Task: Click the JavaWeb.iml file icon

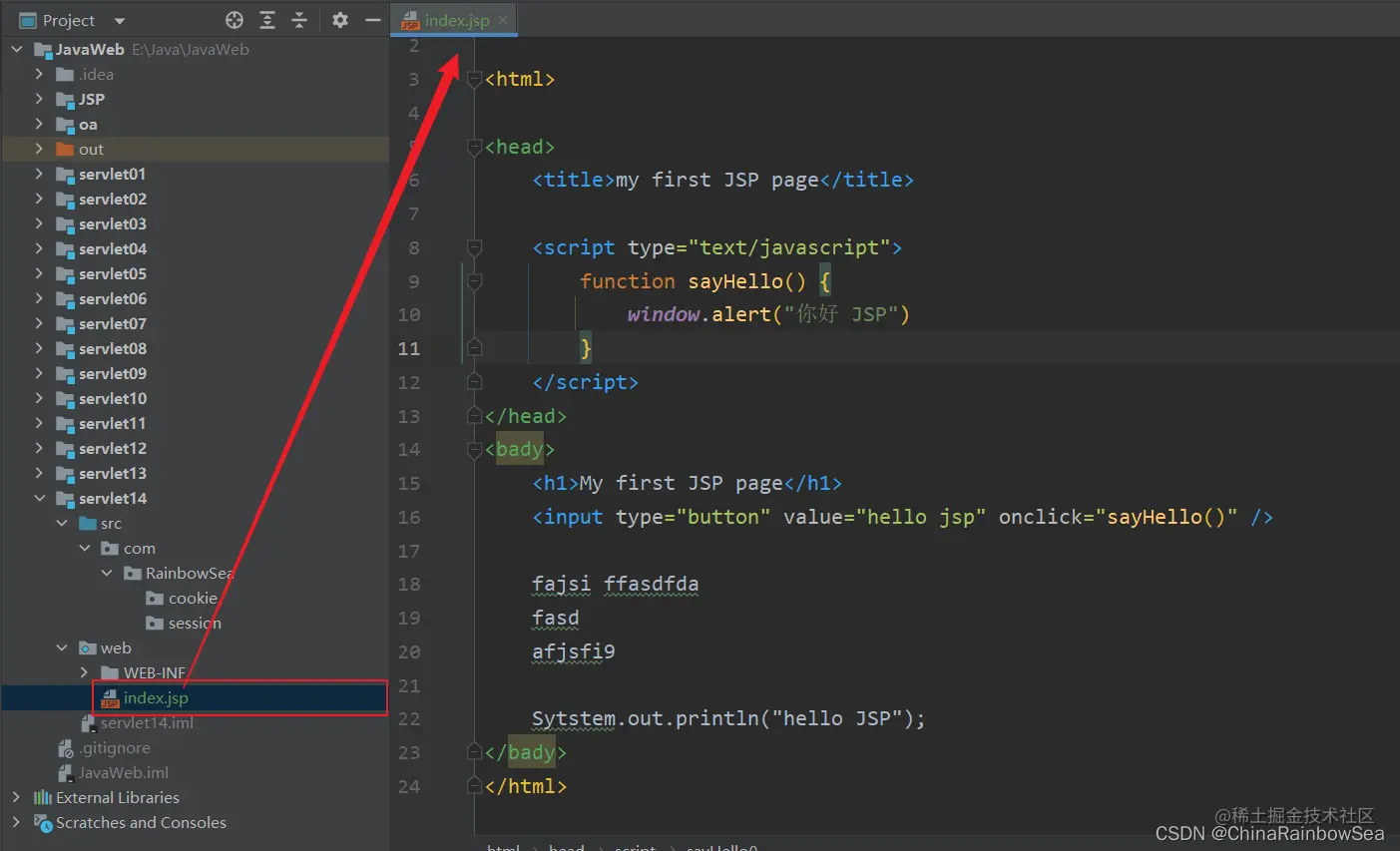Action: (x=66, y=773)
